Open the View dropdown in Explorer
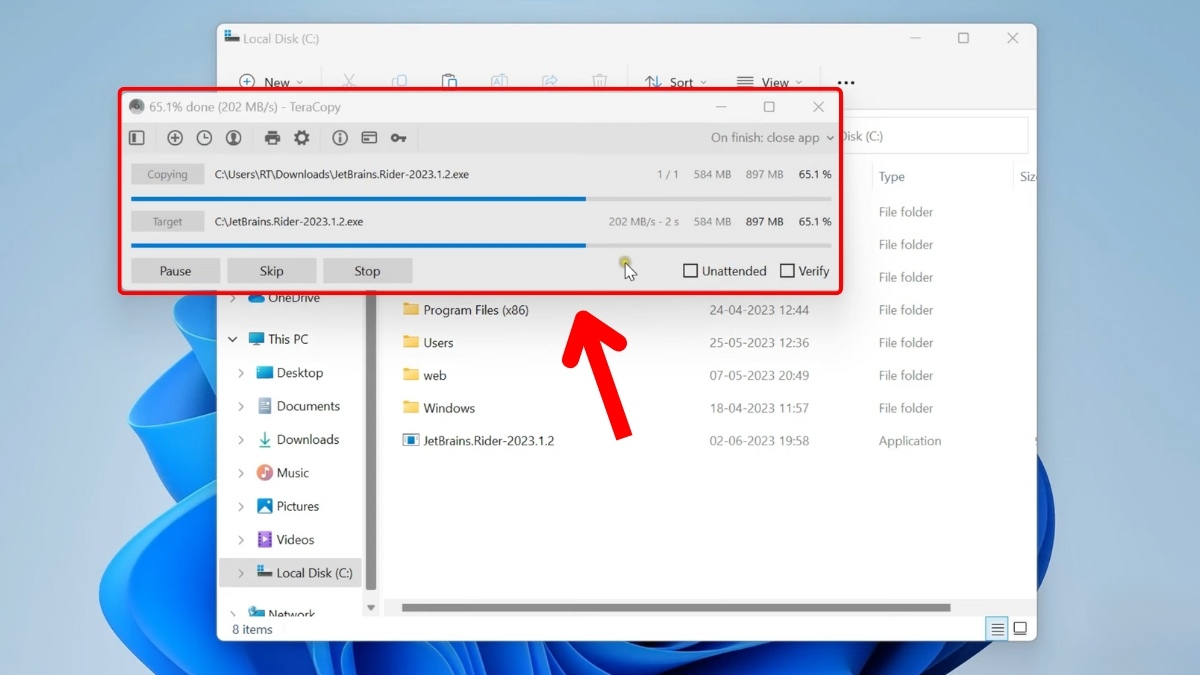 point(770,83)
